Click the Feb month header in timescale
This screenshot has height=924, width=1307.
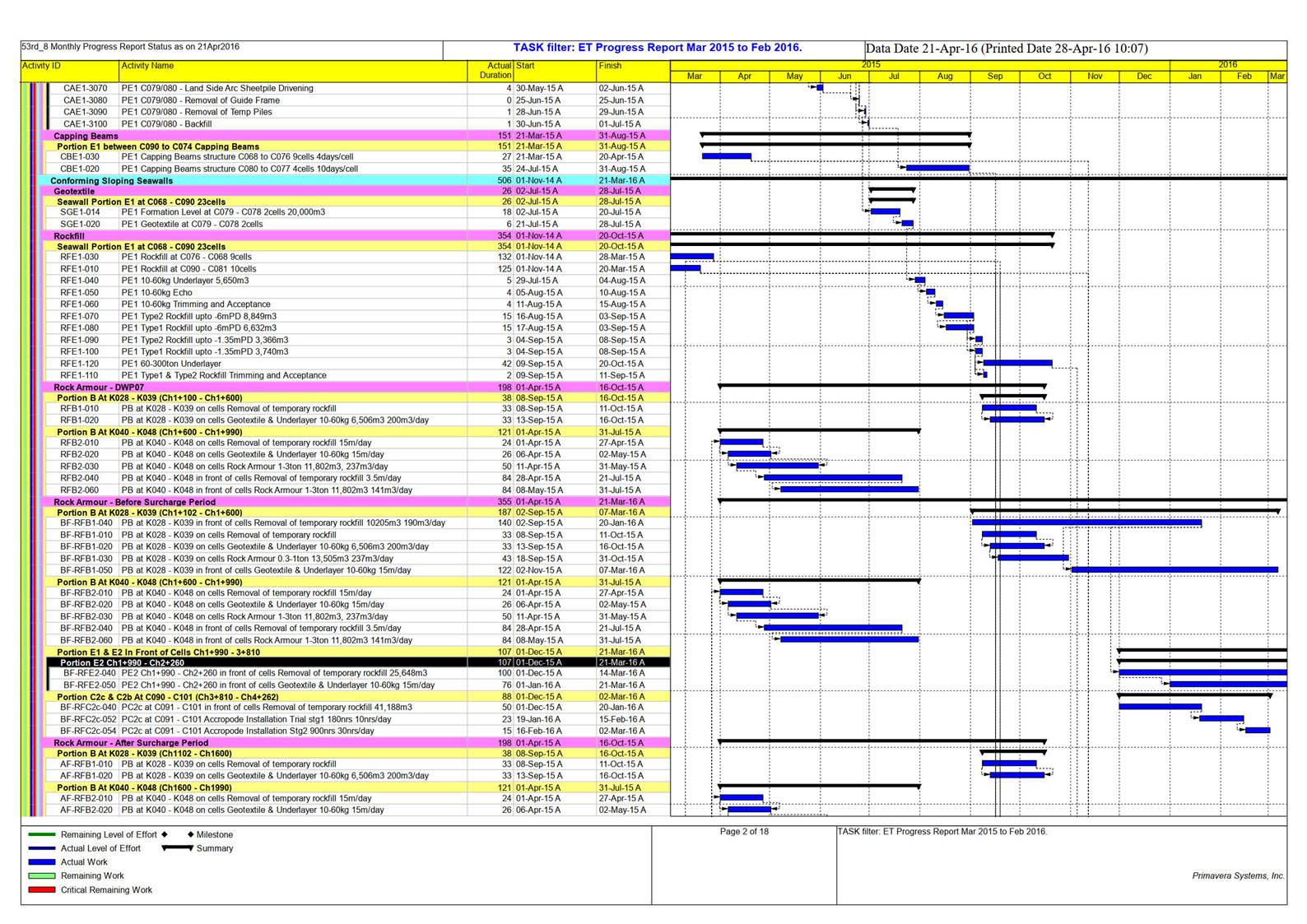point(1244,76)
